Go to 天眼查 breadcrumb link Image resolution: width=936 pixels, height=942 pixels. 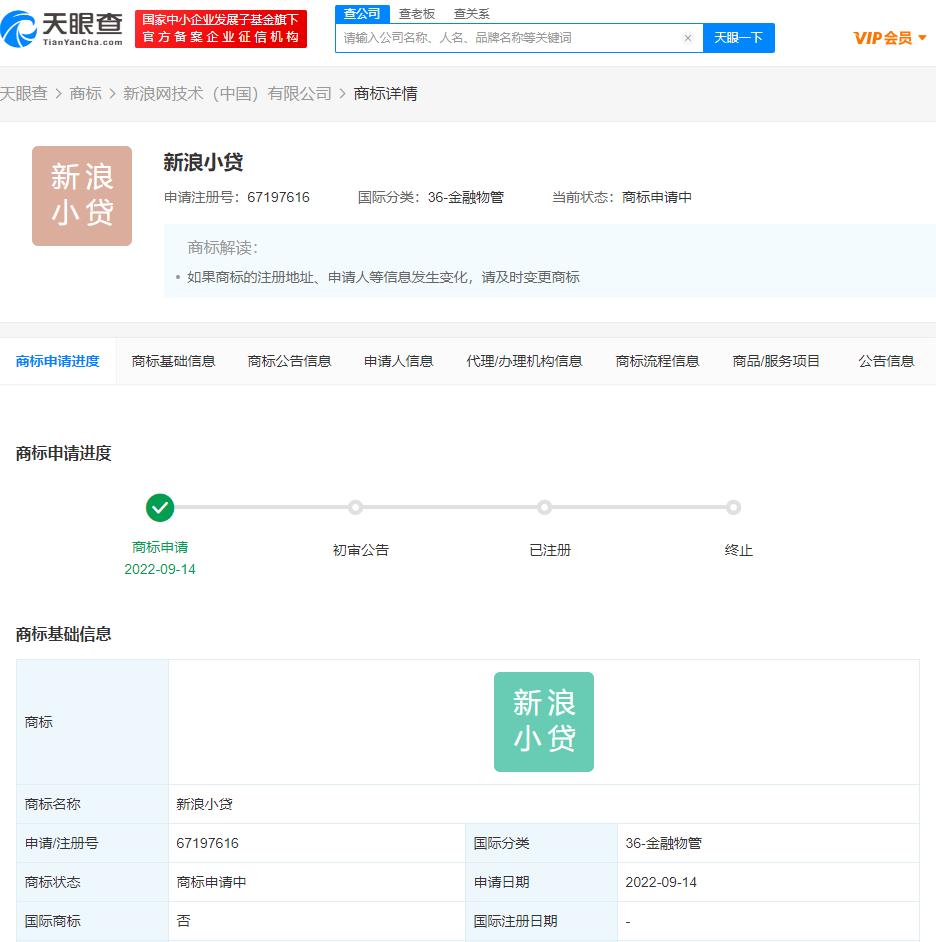point(23,94)
